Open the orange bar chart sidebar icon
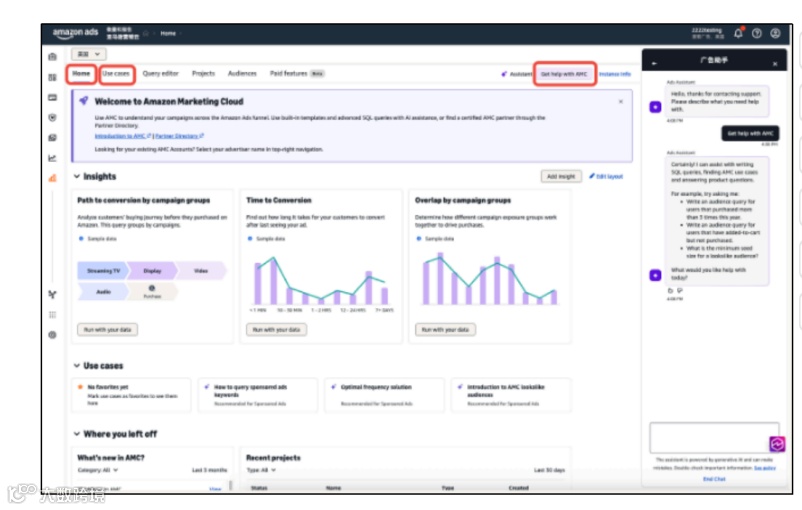The height and width of the screenshot is (510, 802). tap(52, 178)
